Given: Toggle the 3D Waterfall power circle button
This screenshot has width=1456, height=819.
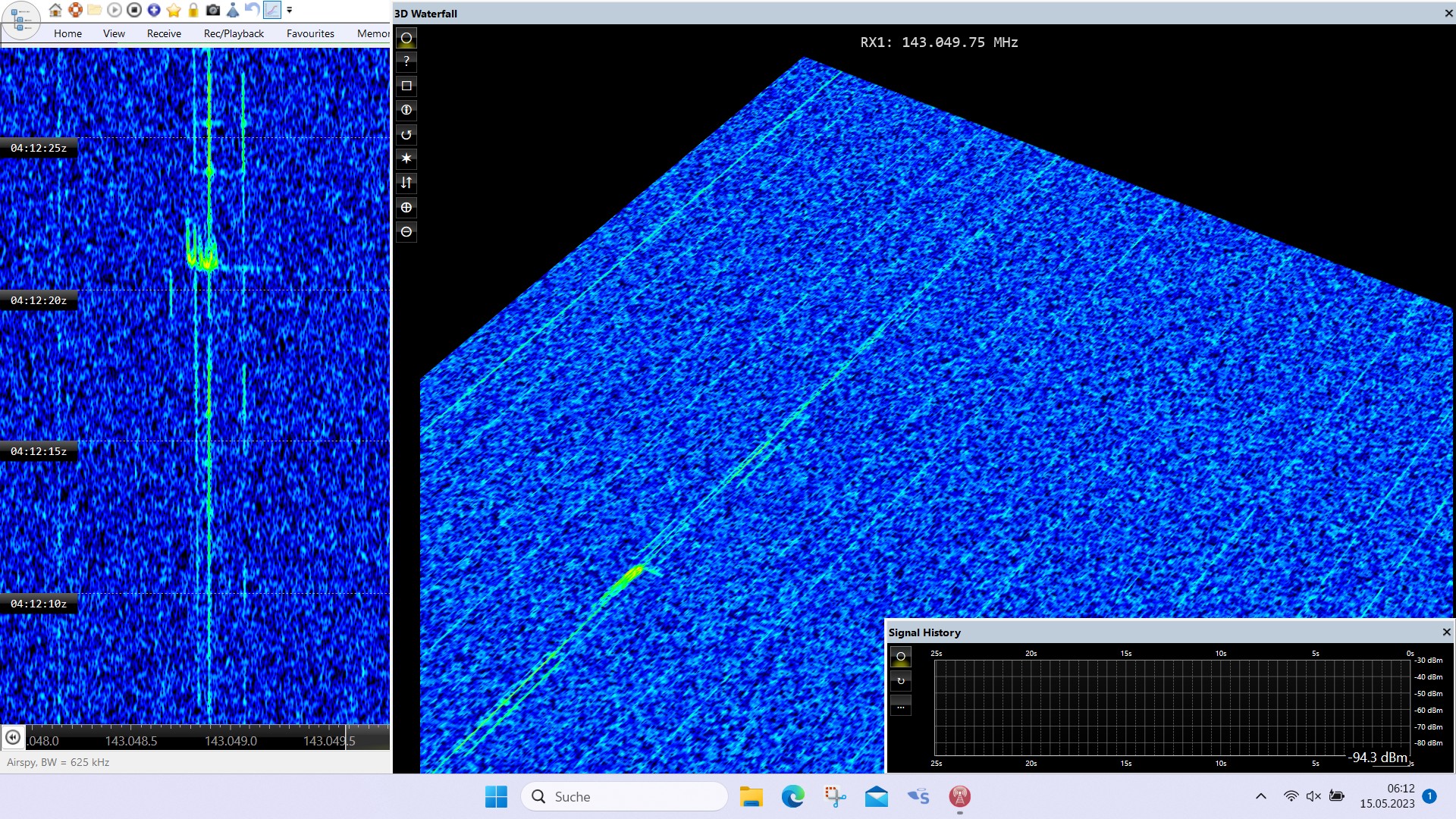Looking at the screenshot, I should [406, 38].
